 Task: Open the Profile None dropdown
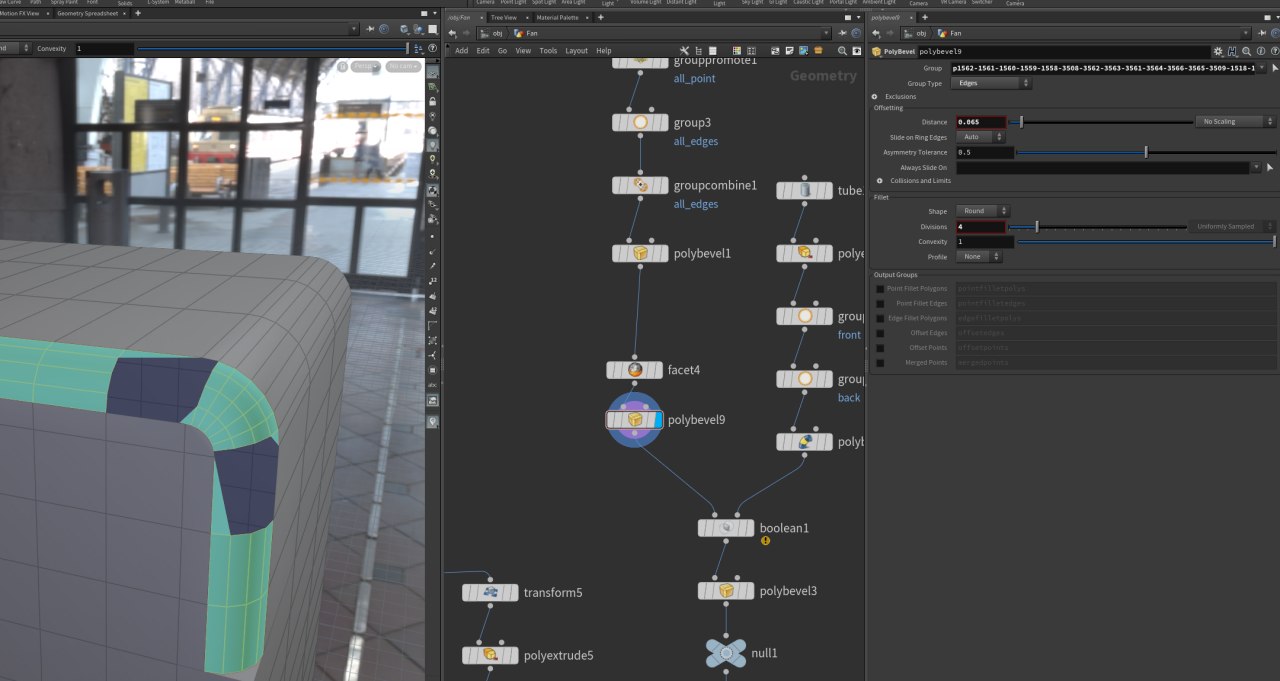(979, 257)
